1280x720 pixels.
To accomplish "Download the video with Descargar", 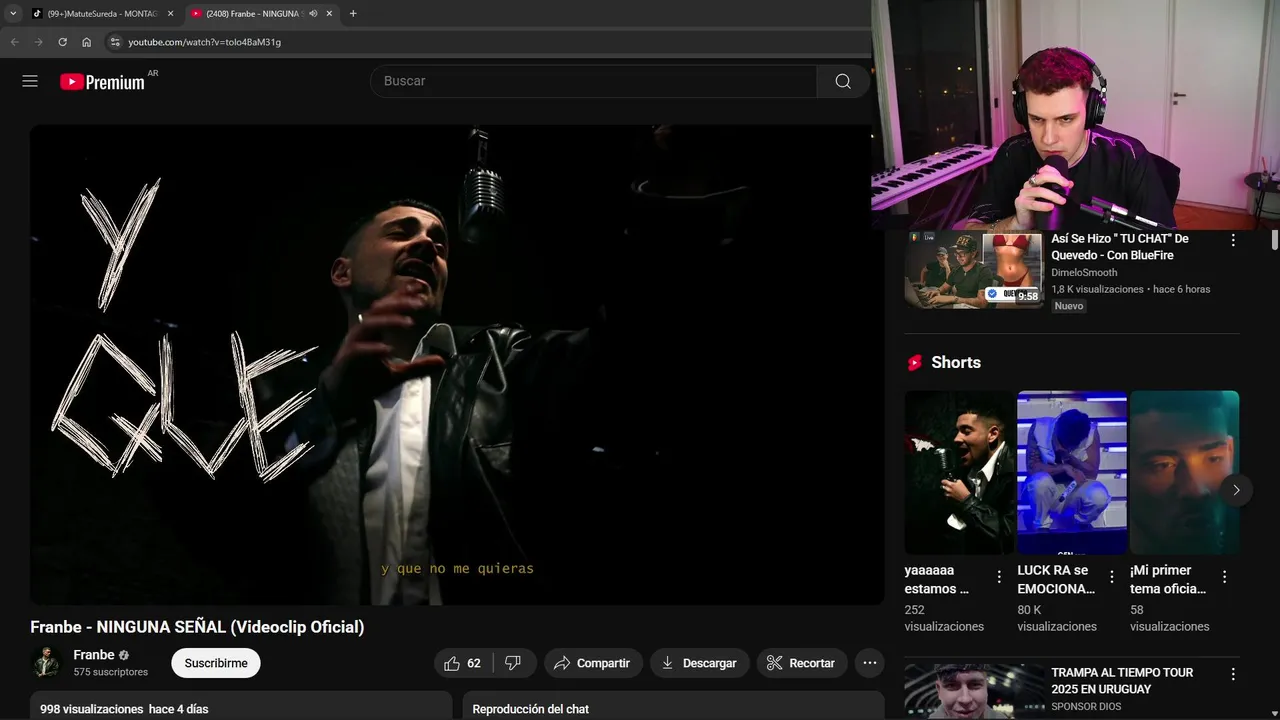I will click(699, 663).
